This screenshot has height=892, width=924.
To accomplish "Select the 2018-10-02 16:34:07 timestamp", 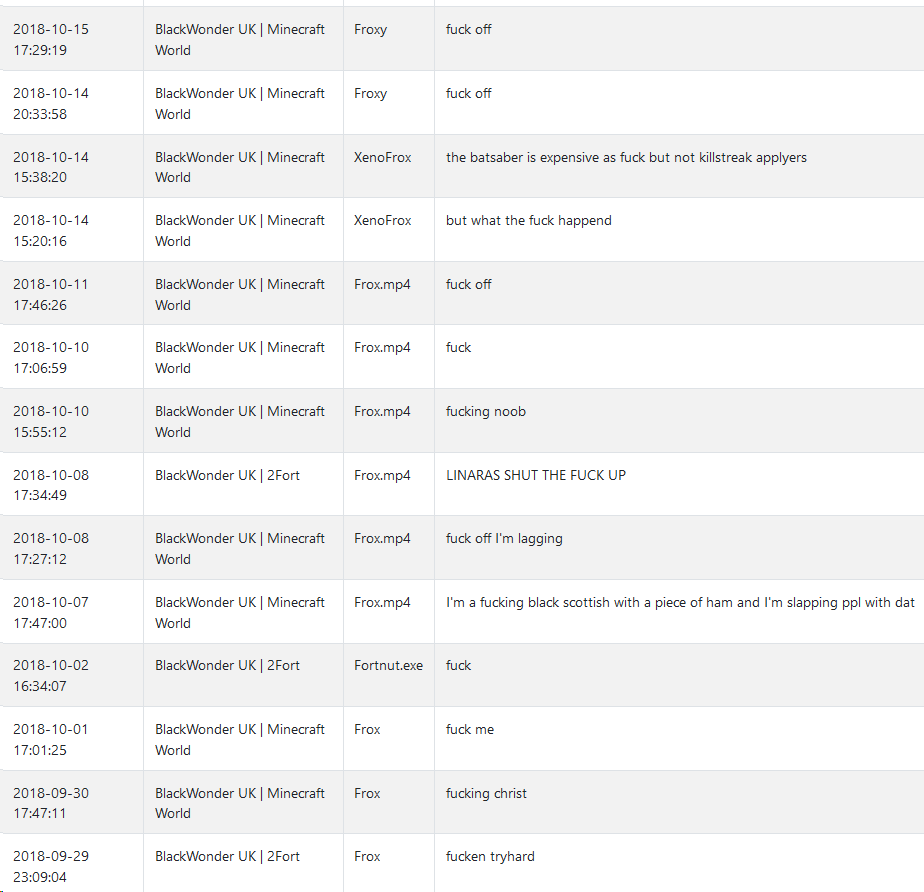I will point(51,675).
